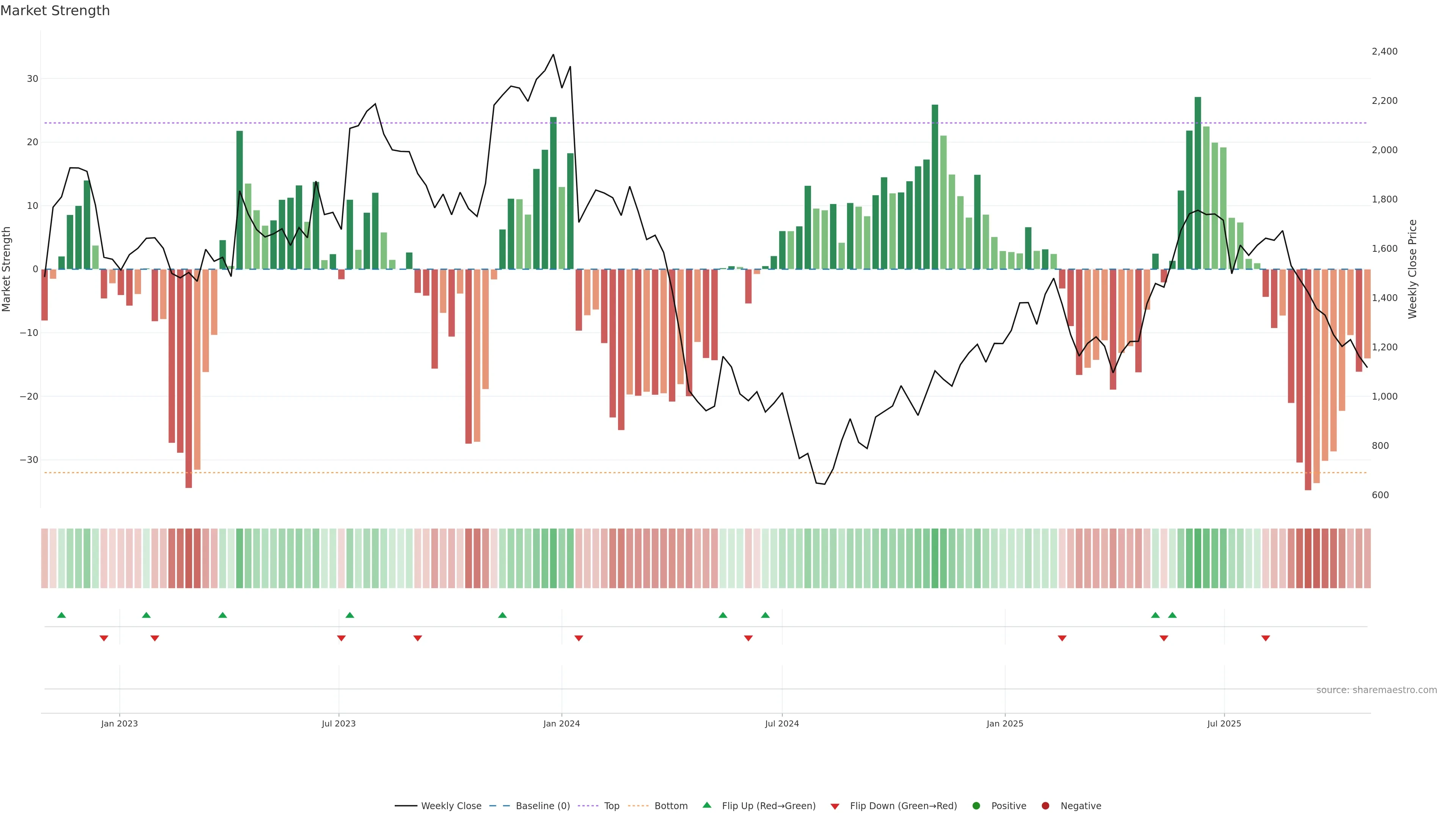Click the Flip Up green triangle legend icon

click(x=706, y=805)
